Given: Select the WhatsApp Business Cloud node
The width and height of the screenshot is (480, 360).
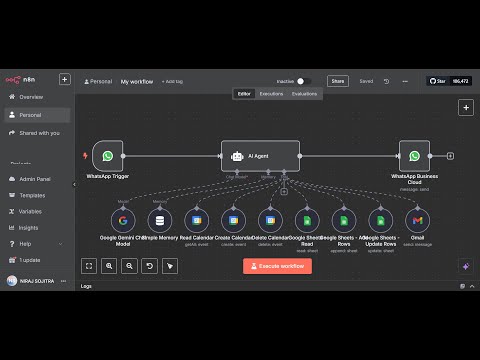Looking at the screenshot, I should [414, 156].
